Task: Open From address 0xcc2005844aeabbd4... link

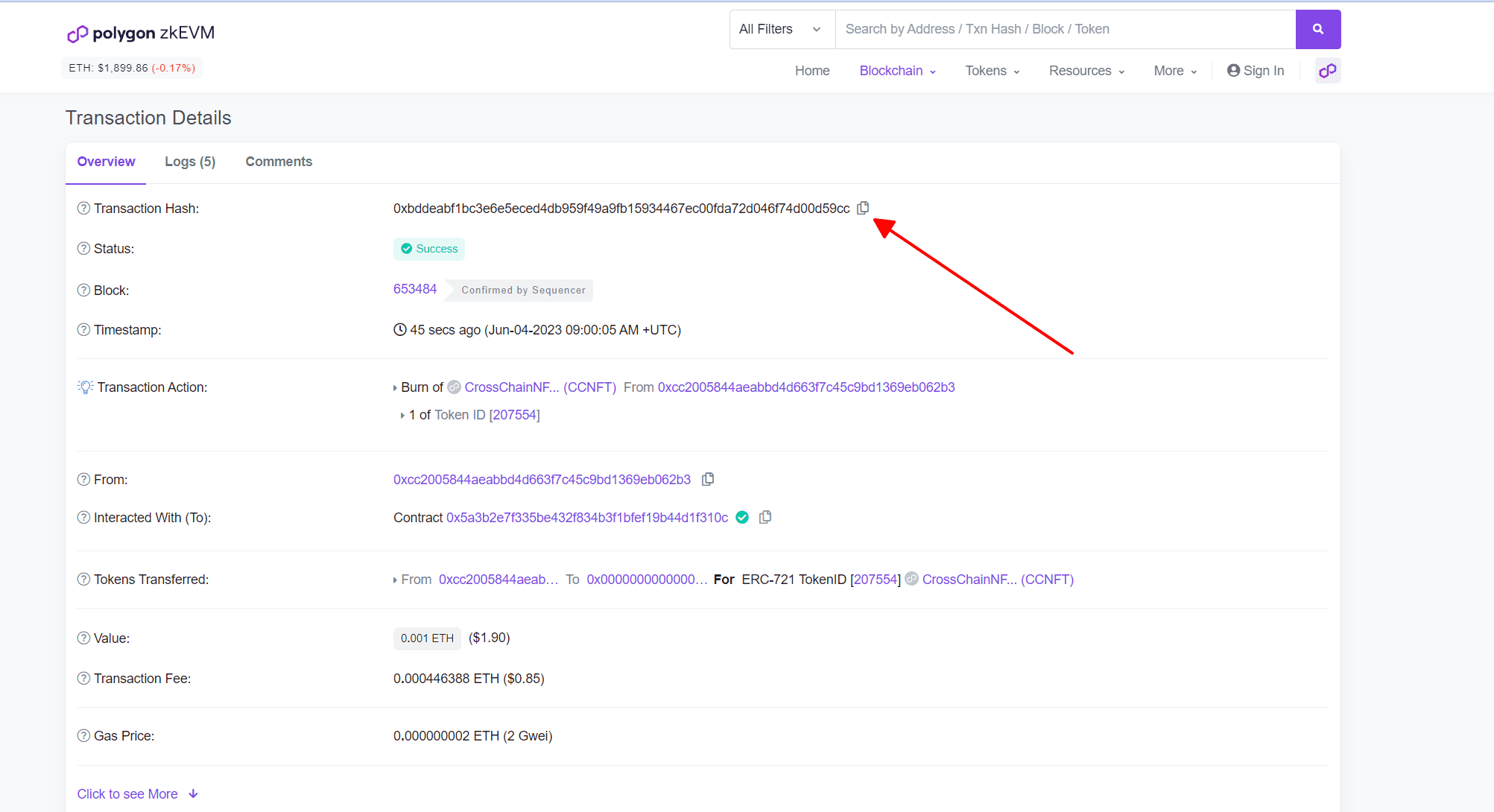Action: 542,480
